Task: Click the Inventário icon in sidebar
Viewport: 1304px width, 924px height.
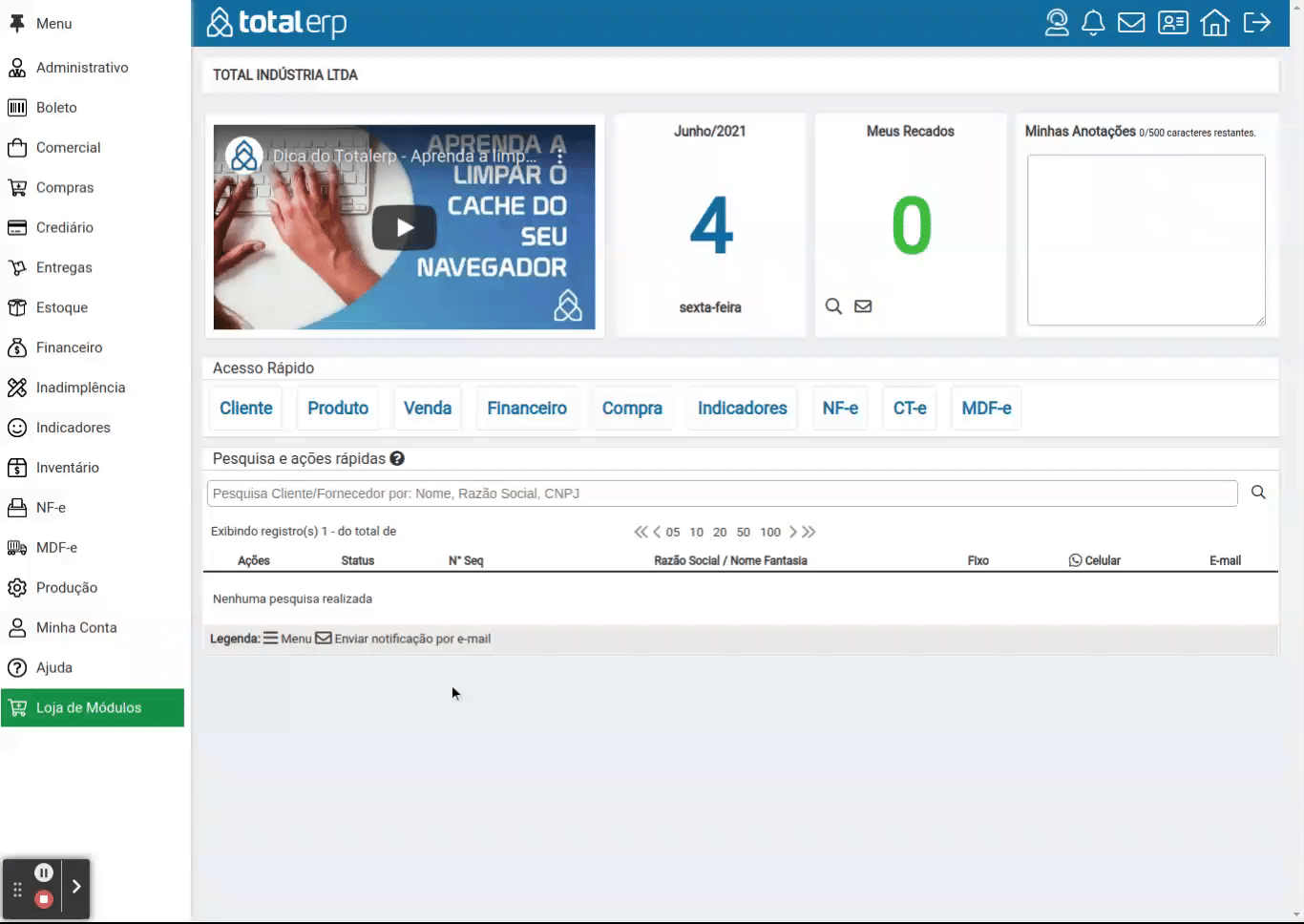Action: click(x=17, y=468)
